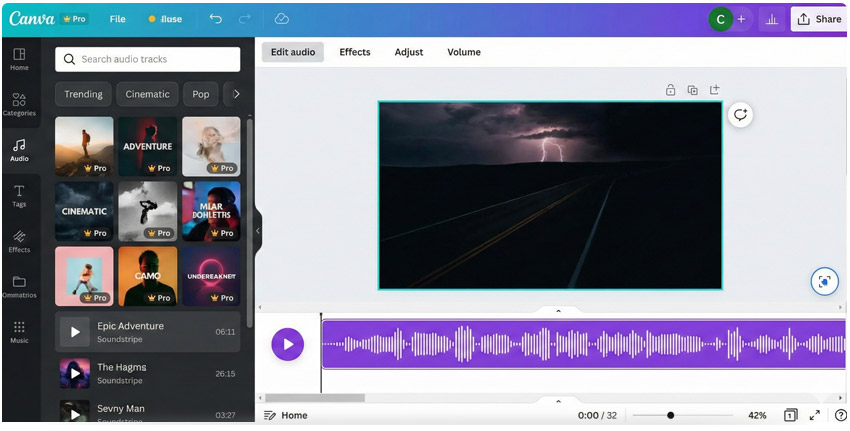The width and height of the screenshot is (850, 431).
Task: Click the 42% zoom level value
Action: click(x=757, y=415)
